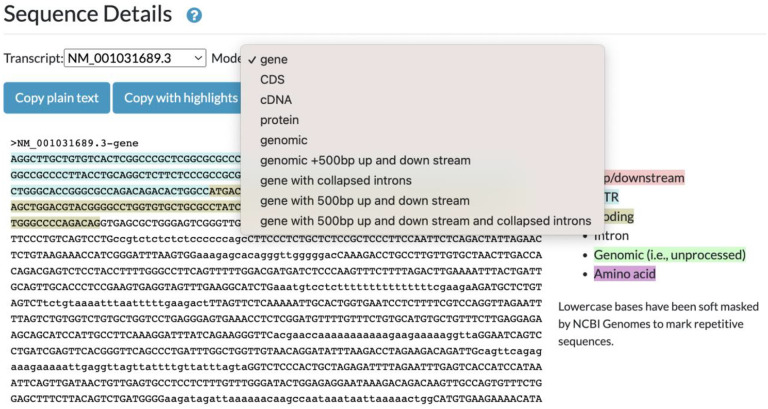Pick "gene with collapsed introns" option
The image size is (768, 409).
335,180
